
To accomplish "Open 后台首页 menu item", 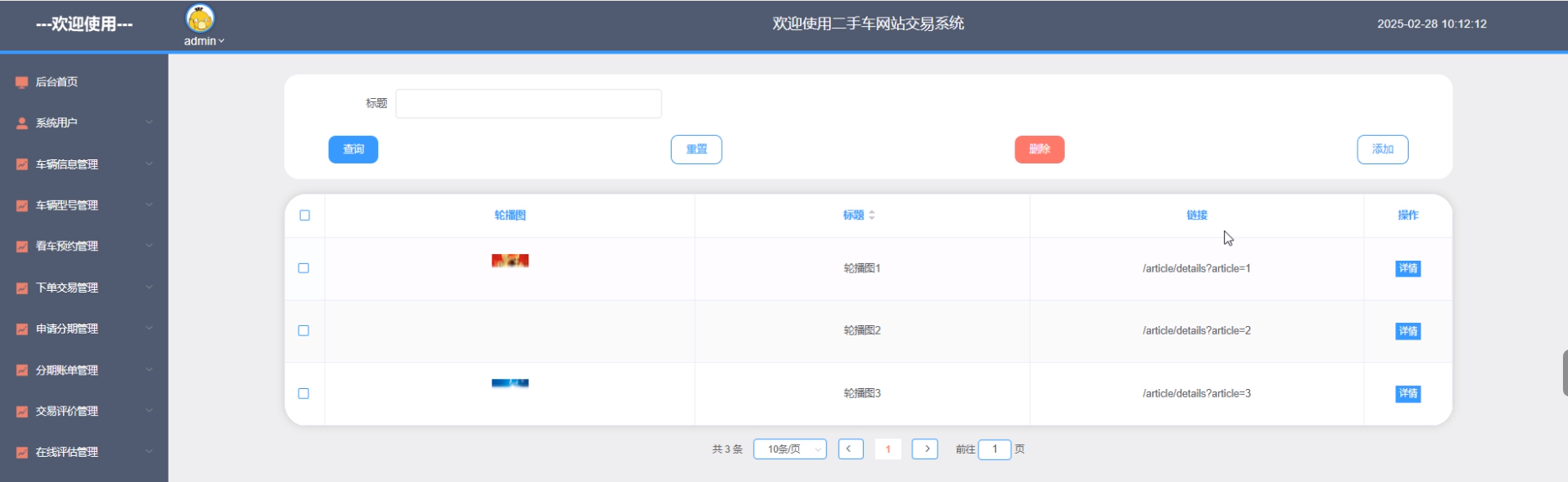I will [84, 82].
